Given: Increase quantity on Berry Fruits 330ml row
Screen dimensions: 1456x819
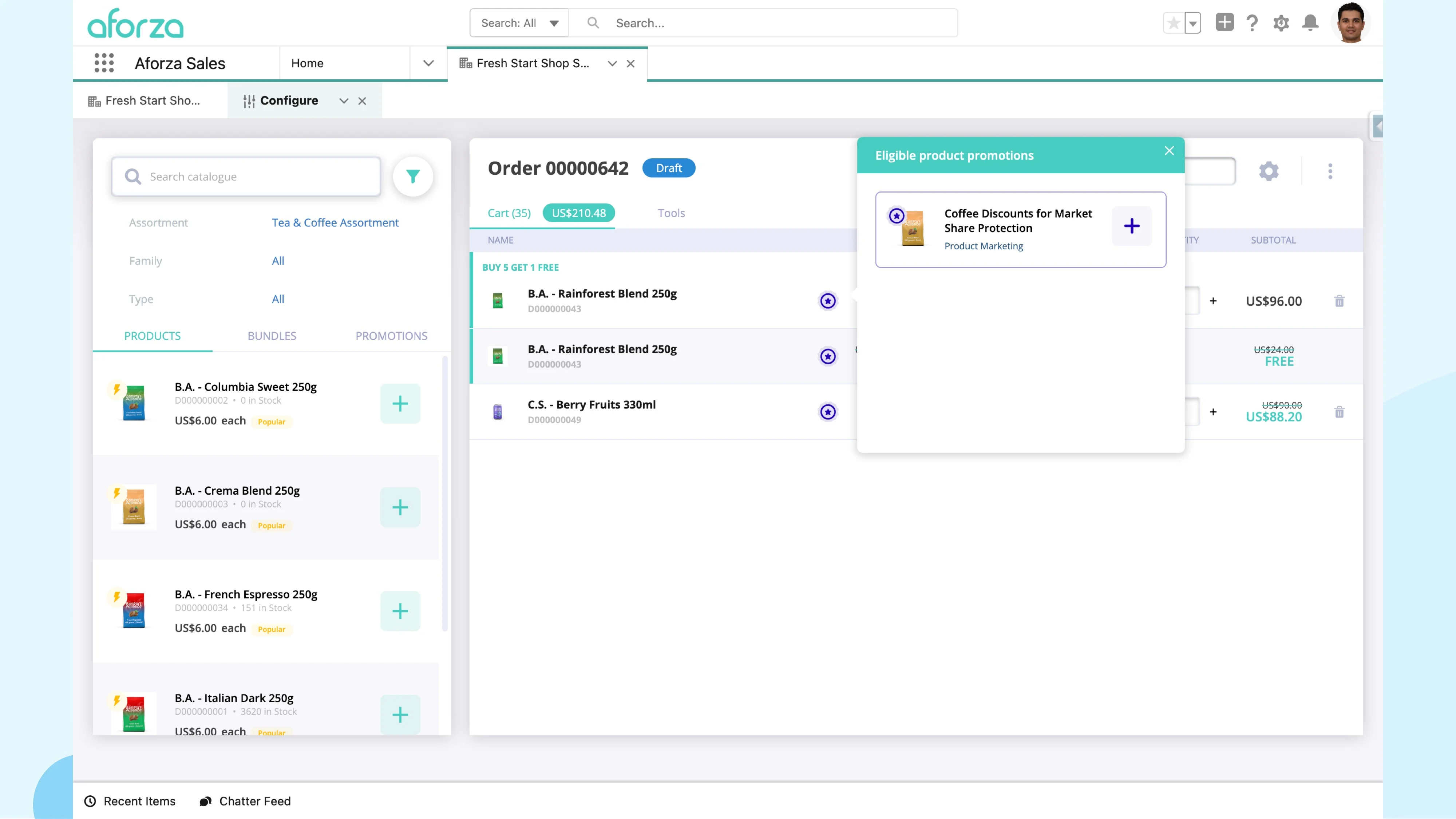Looking at the screenshot, I should click(1213, 412).
